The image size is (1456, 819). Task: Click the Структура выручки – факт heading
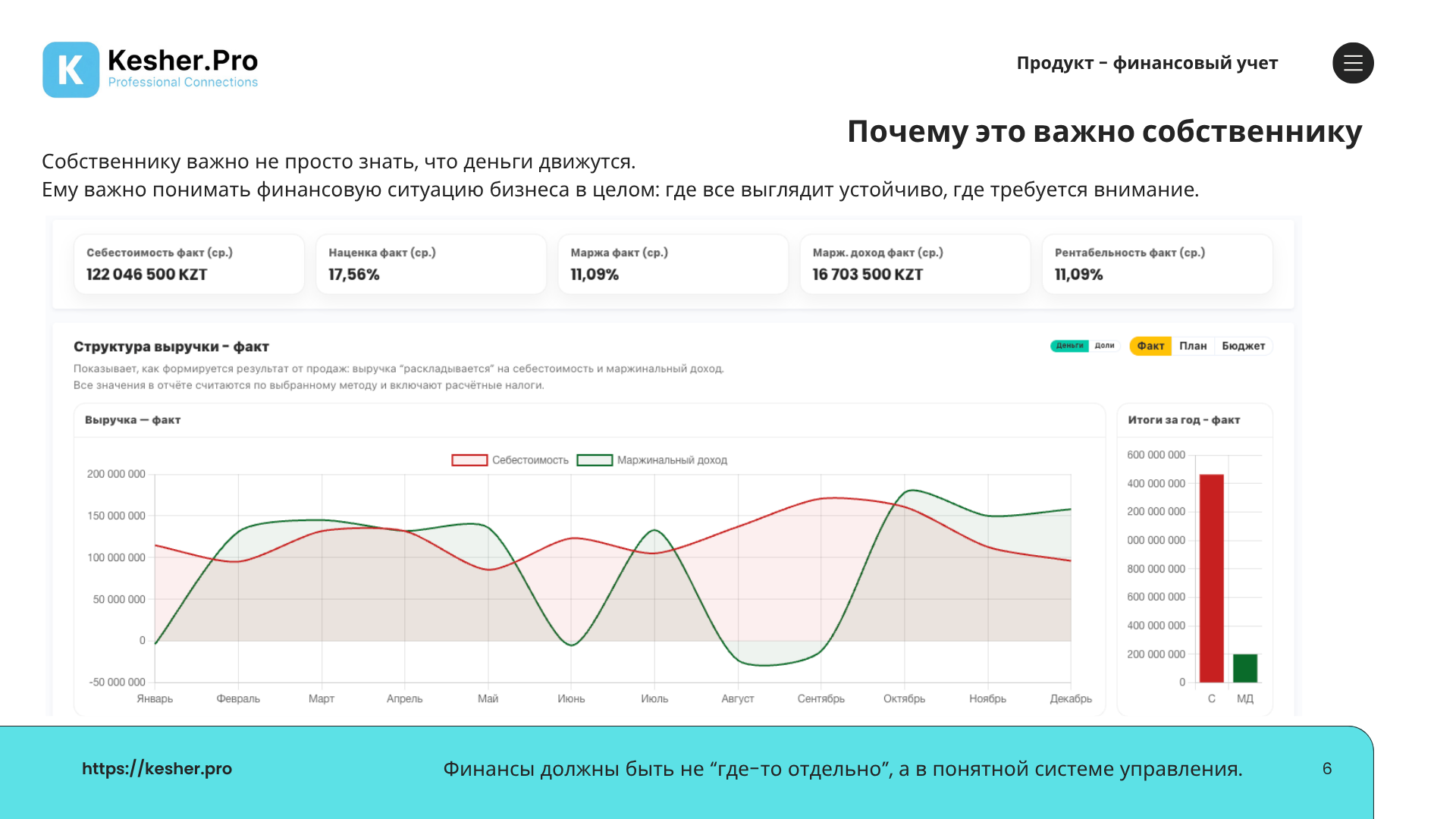pyautogui.click(x=171, y=347)
